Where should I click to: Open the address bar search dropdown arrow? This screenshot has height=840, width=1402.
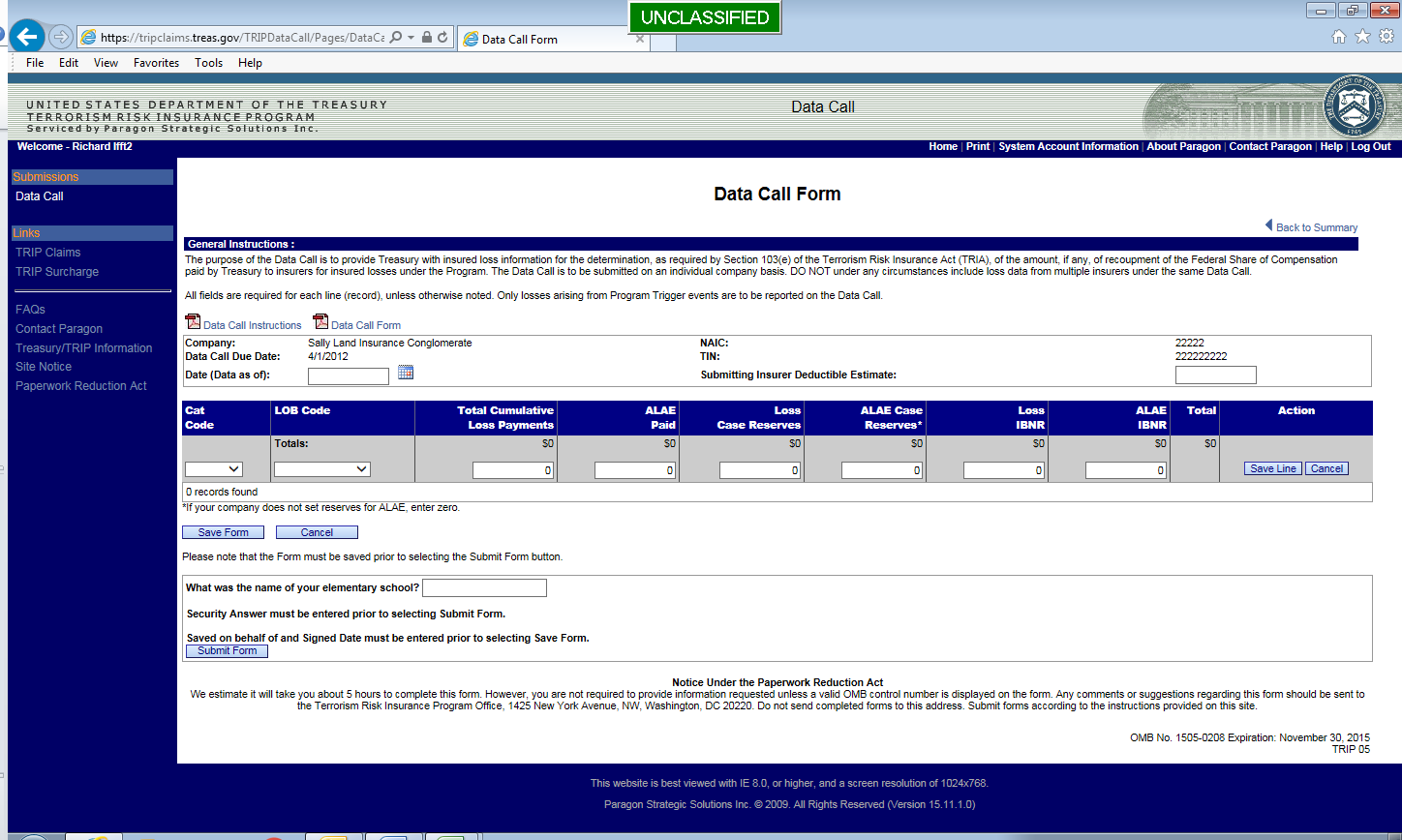(411, 38)
